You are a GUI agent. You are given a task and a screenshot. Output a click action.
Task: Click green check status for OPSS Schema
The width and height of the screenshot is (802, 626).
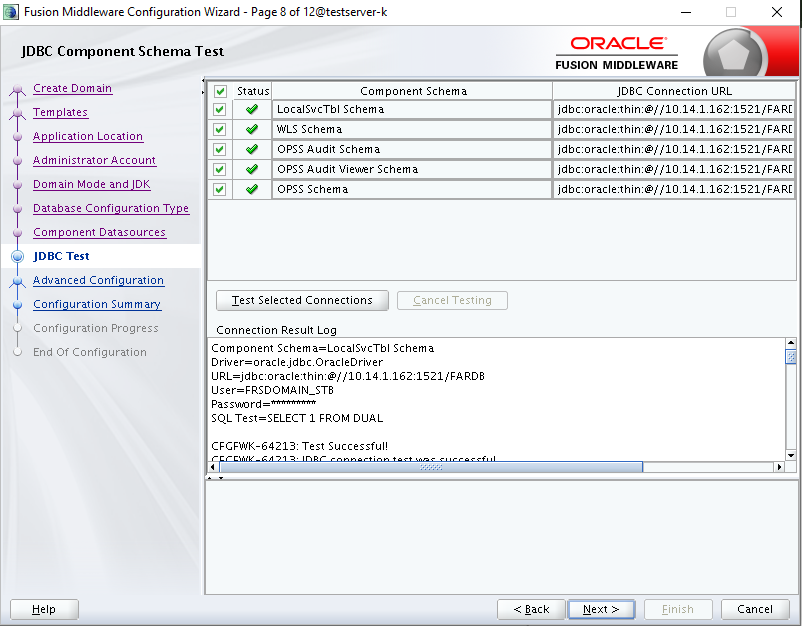pyautogui.click(x=252, y=189)
